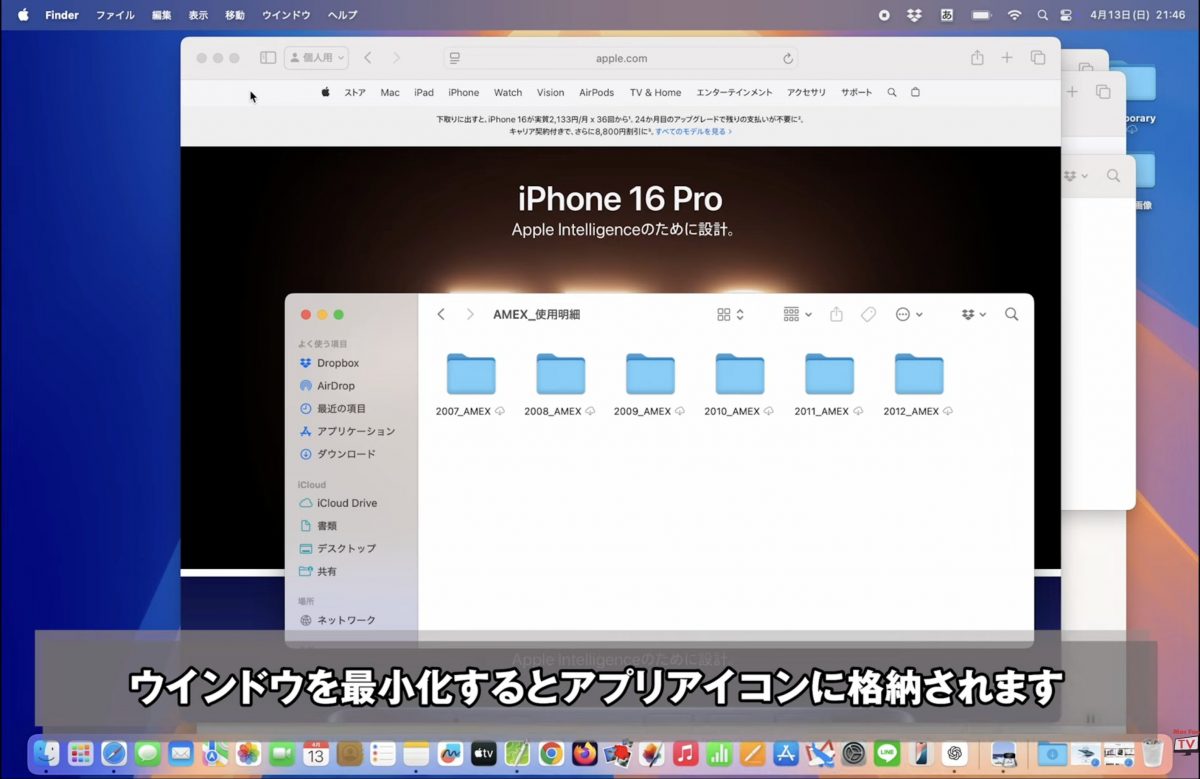1200x779 pixels.
Task: Select ネットワーク in the Finder sidebar
Action: pos(346,620)
